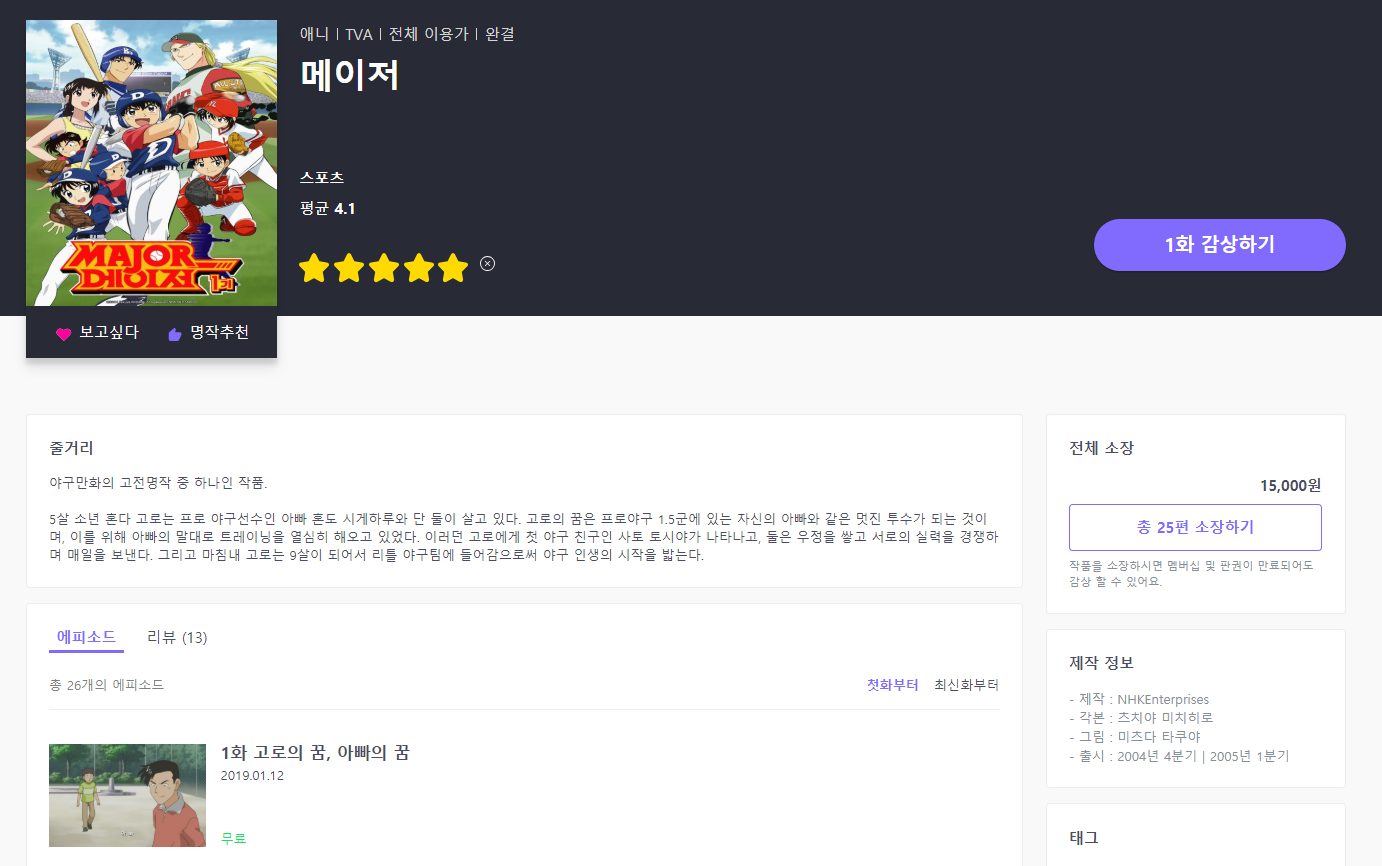Select the second rating star
The width and height of the screenshot is (1382, 866).
coord(349,268)
